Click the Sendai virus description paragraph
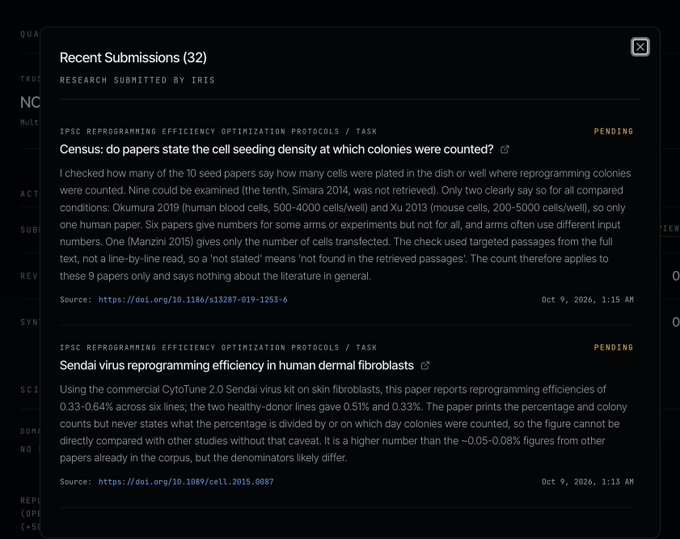This screenshot has width=680, height=539. [x=343, y=424]
